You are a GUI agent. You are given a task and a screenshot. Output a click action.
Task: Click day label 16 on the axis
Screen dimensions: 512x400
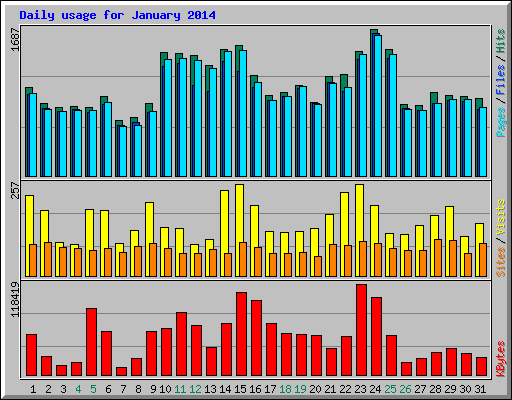[x=255, y=389]
